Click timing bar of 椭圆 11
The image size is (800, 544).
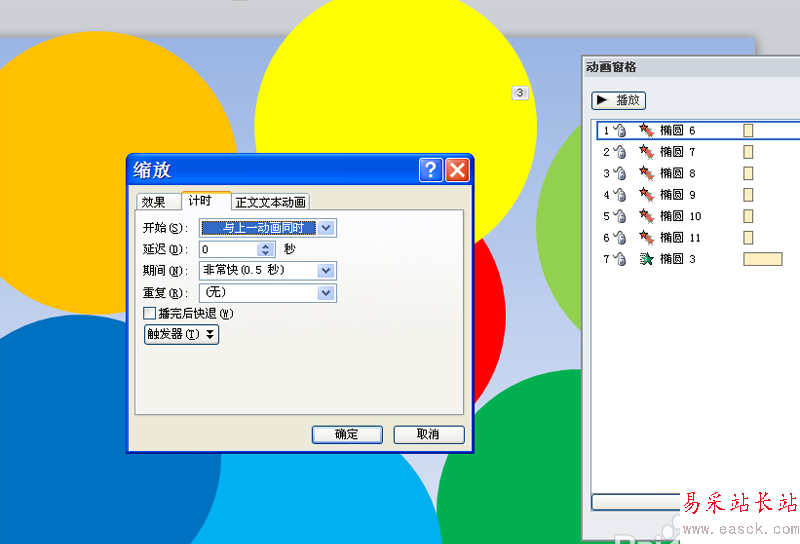[x=748, y=238]
